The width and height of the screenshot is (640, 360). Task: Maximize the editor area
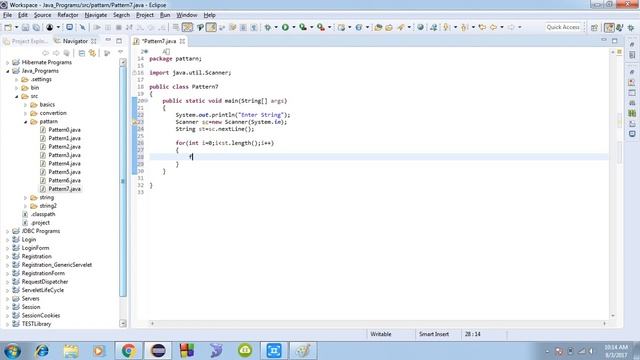point(615,40)
